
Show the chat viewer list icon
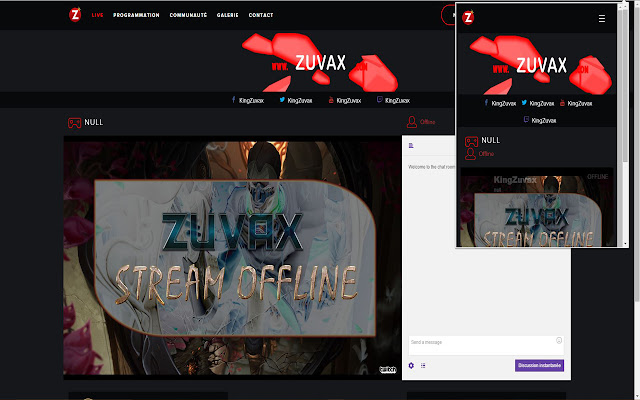click(x=423, y=366)
